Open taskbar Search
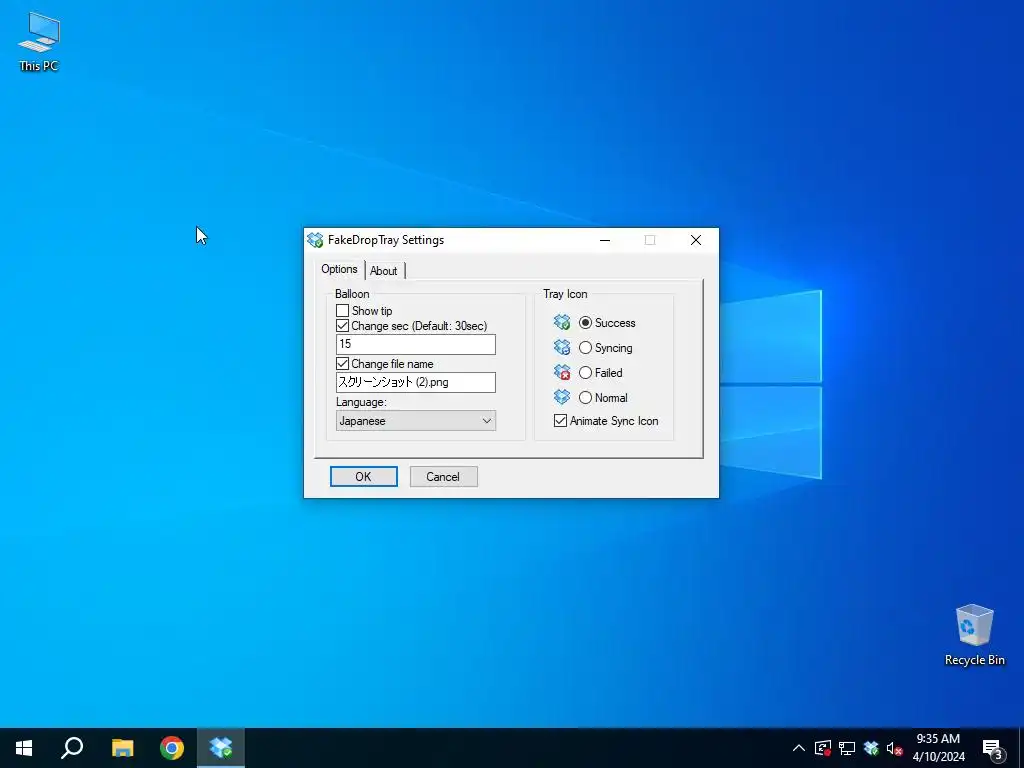The width and height of the screenshot is (1024, 768). tap(72, 748)
